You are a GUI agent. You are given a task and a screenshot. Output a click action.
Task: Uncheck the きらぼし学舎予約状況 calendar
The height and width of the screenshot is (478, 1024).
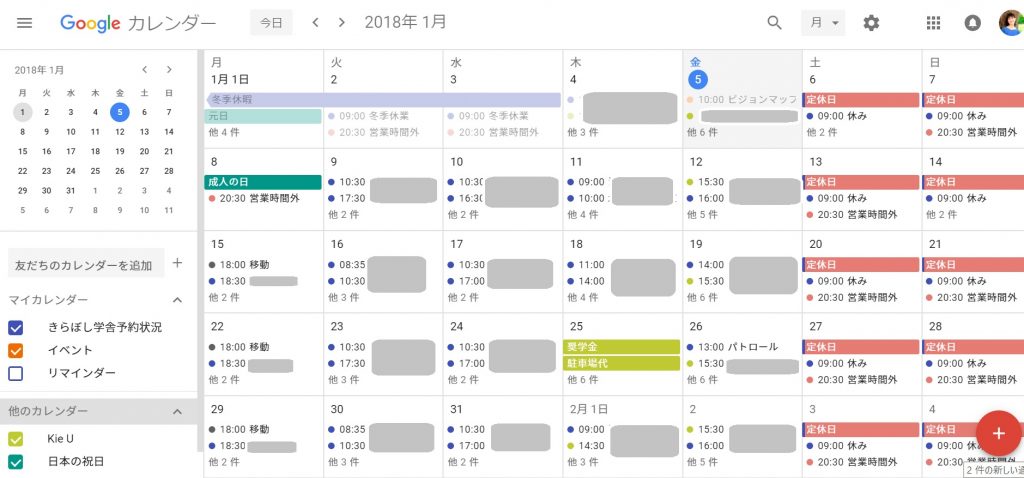16,327
